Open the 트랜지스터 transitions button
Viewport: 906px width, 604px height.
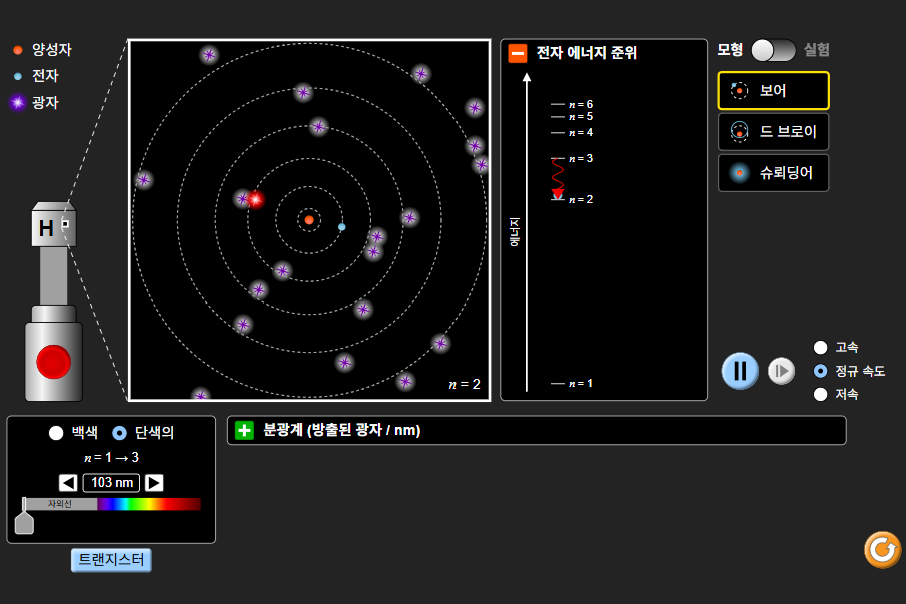[x=112, y=560]
